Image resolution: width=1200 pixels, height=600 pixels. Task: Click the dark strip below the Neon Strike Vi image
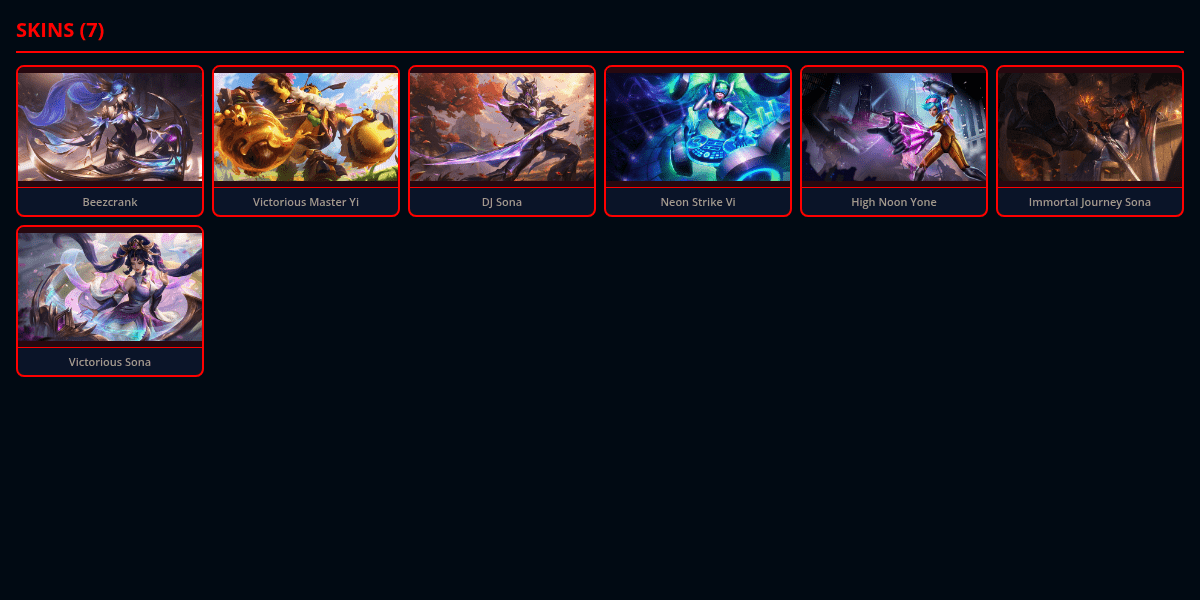pyautogui.click(x=698, y=184)
